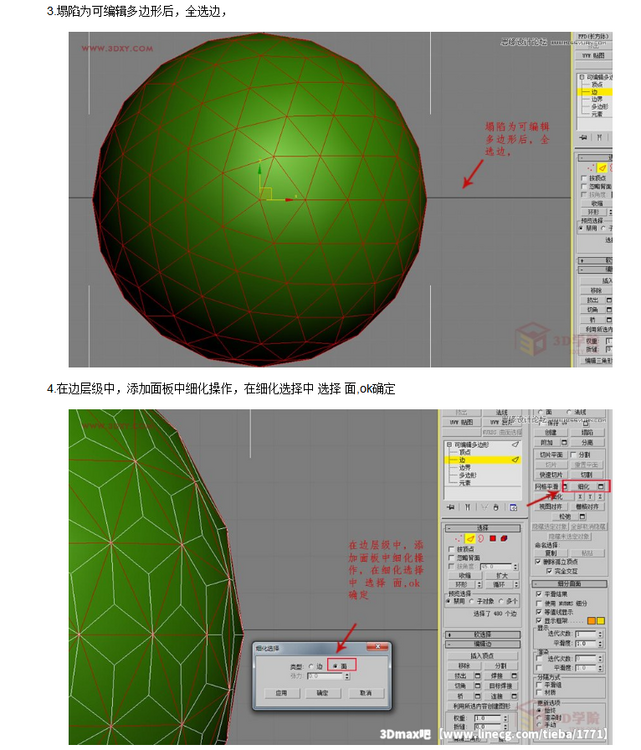Select the 面 radio option in dialog
The image size is (641, 750).
[x=333, y=665]
